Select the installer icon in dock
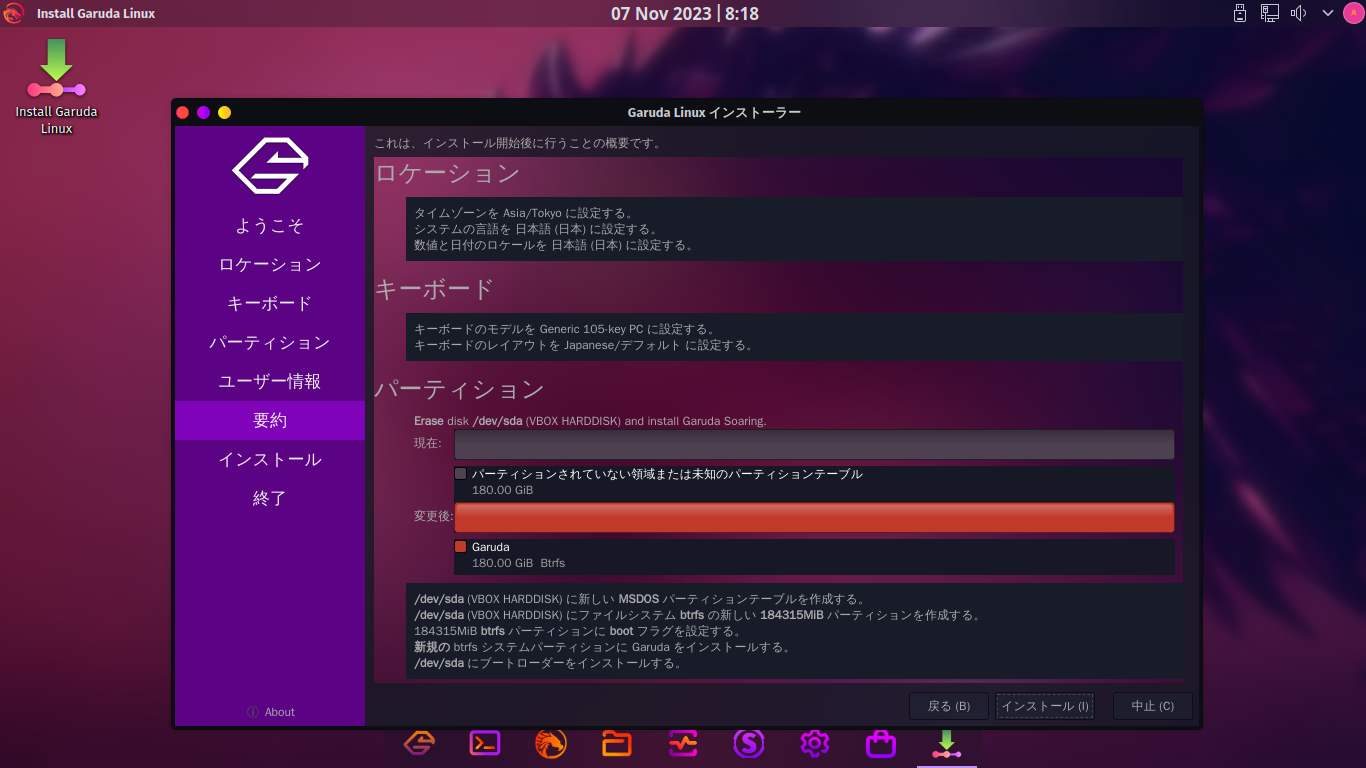1366x768 pixels. click(x=947, y=743)
